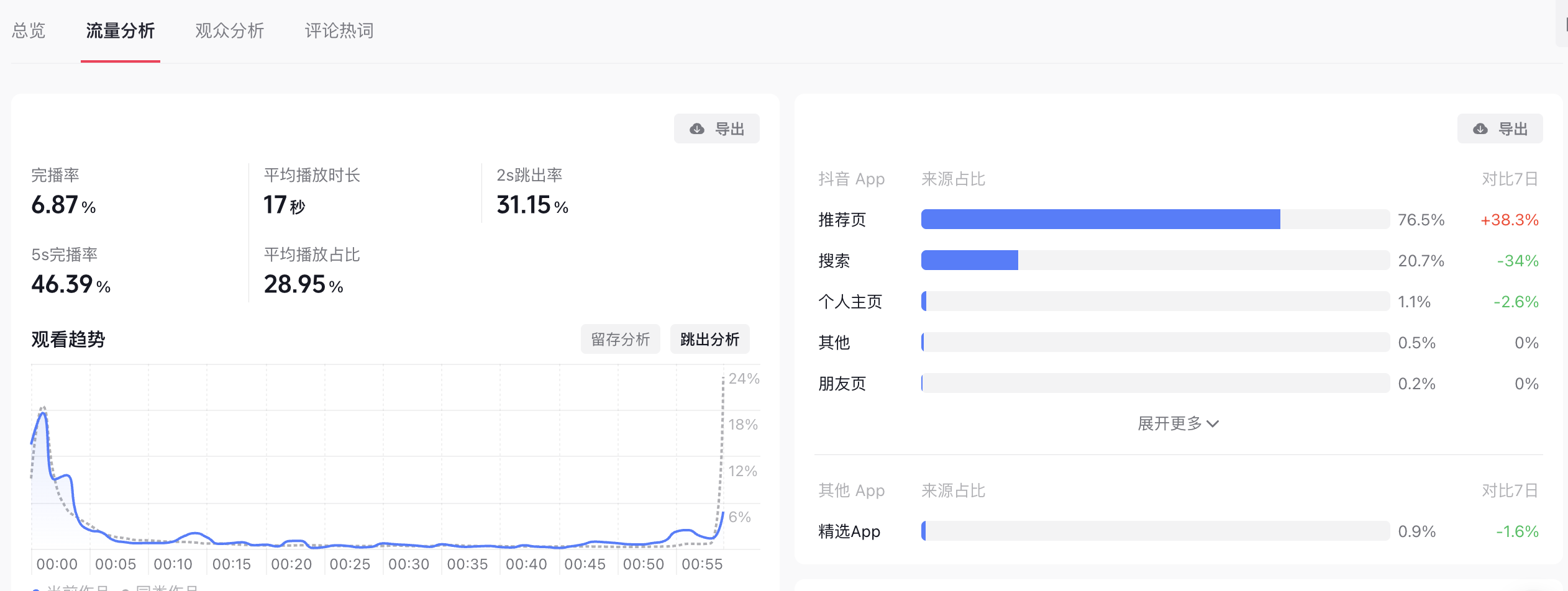This screenshot has width=1568, height=591.
Task: Click the 其他 source bar
Action: [x=1155, y=342]
